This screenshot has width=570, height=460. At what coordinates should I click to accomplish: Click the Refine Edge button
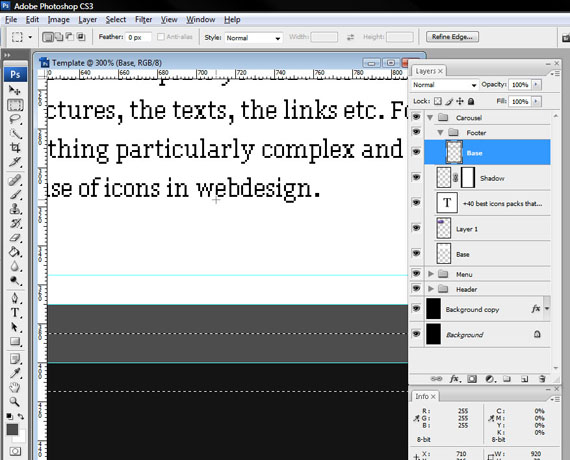(452, 37)
